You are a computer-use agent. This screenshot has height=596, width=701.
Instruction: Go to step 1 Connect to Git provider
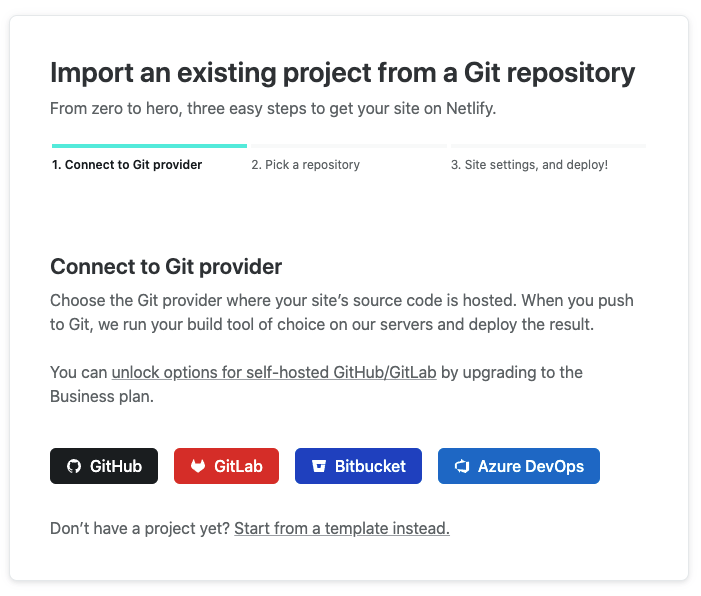[127, 165]
